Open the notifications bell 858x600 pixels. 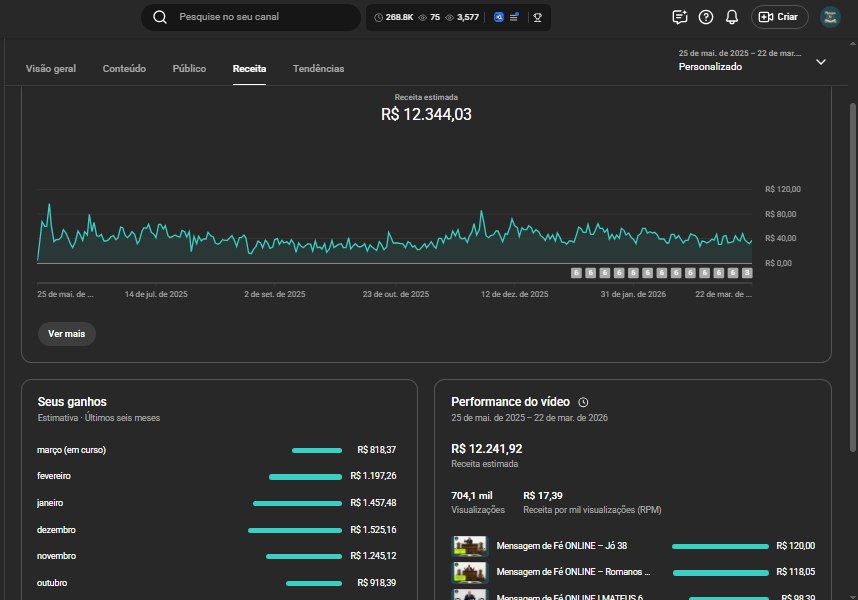tap(732, 17)
